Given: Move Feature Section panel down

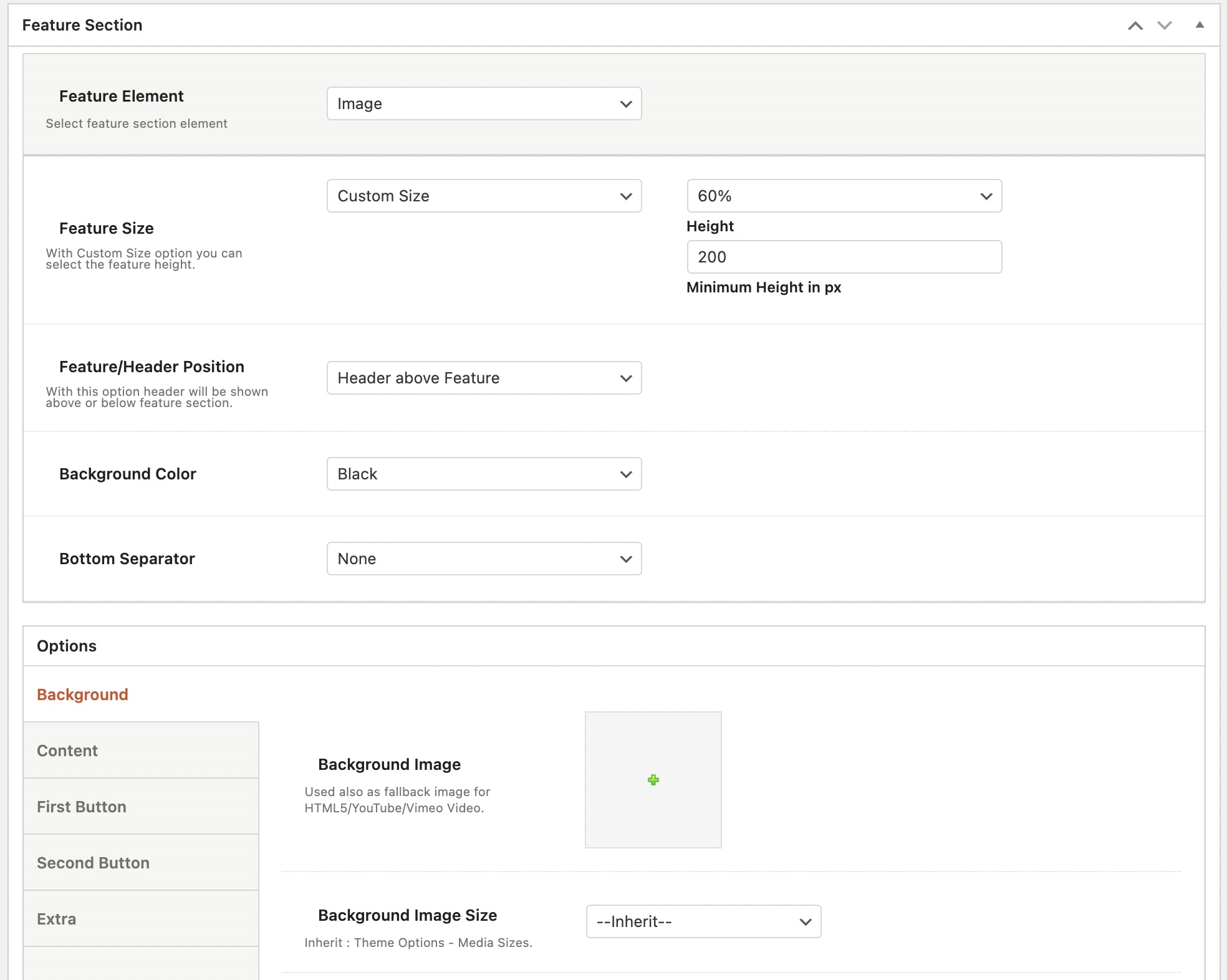Looking at the screenshot, I should [x=1164, y=26].
